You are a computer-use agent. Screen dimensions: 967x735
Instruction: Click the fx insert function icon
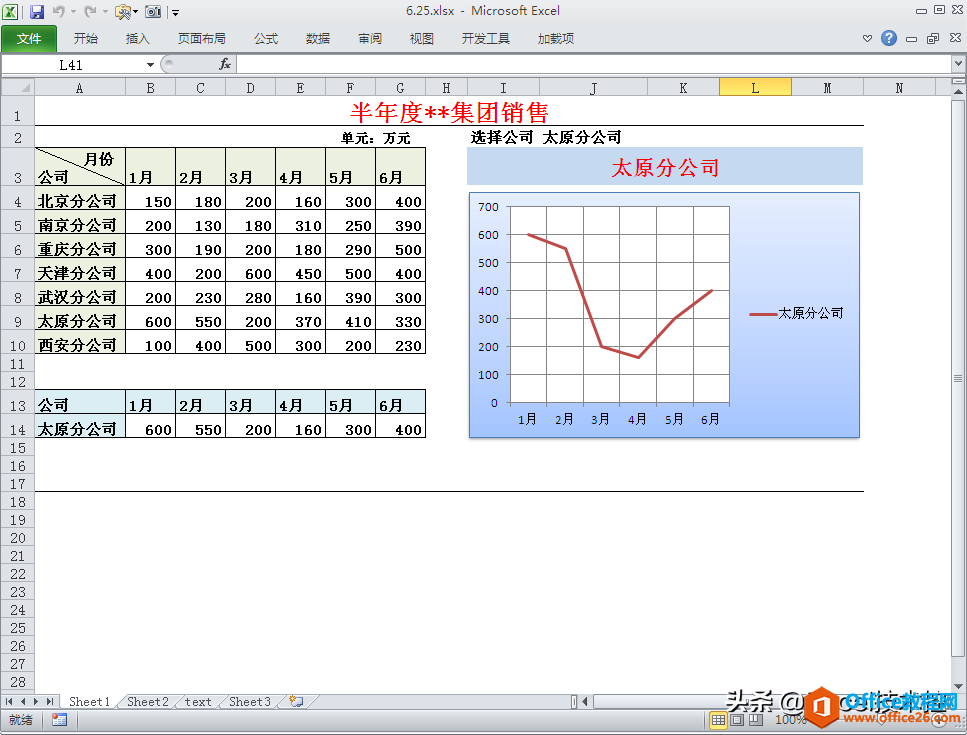(x=225, y=64)
